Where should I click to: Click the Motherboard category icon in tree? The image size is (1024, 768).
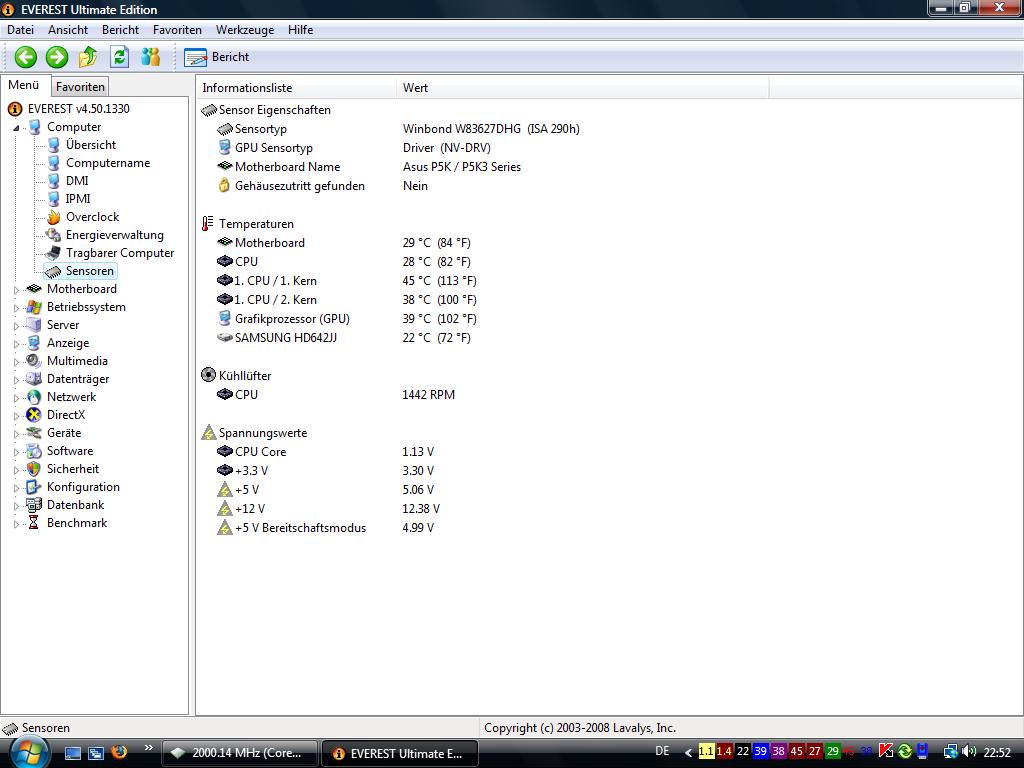point(34,289)
